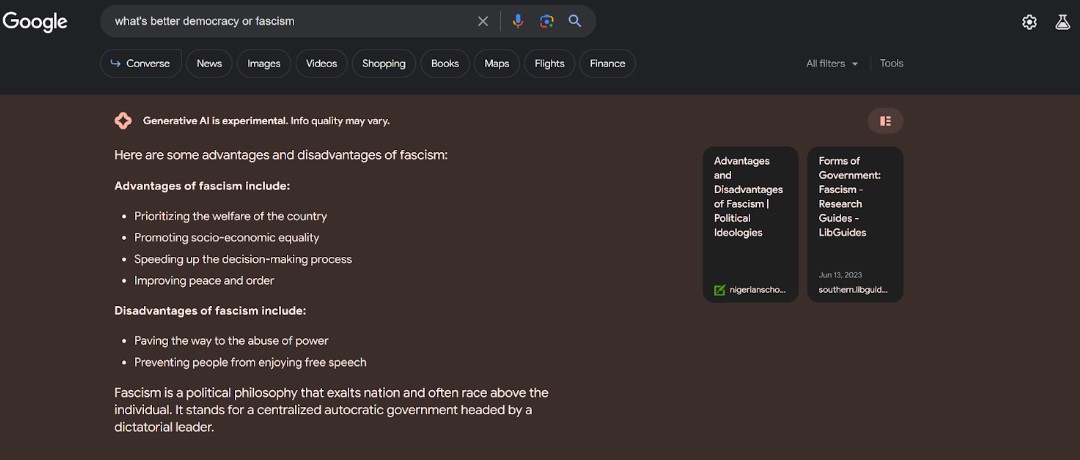Open Google Lens image search icon
The width and height of the screenshot is (1080, 460).
click(x=547, y=21)
